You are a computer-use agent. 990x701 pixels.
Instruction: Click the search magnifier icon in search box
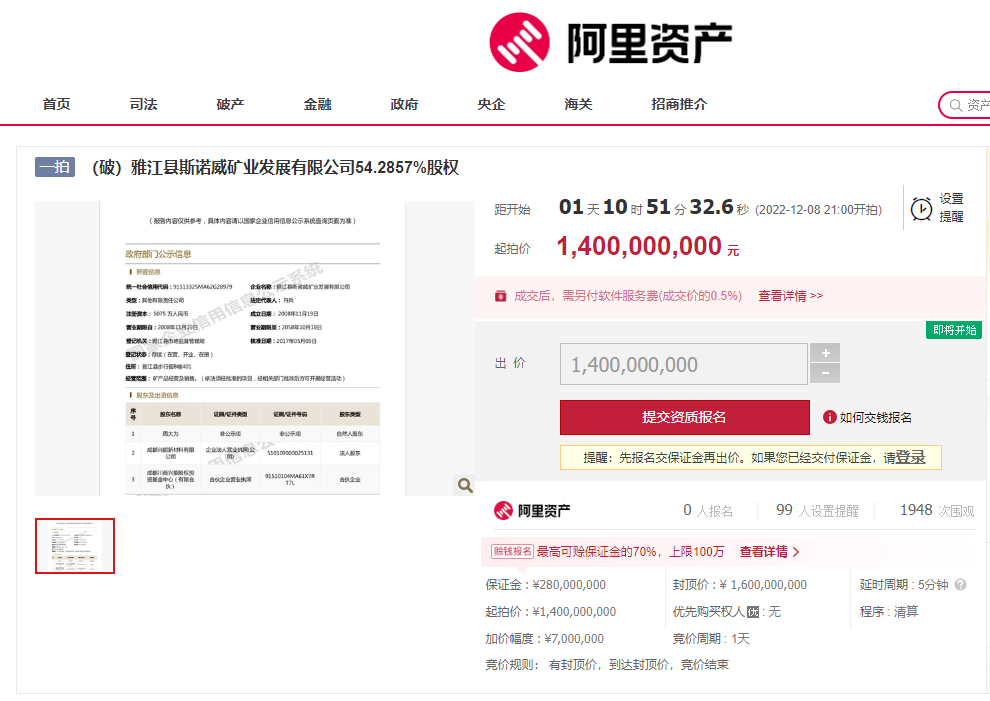click(956, 105)
